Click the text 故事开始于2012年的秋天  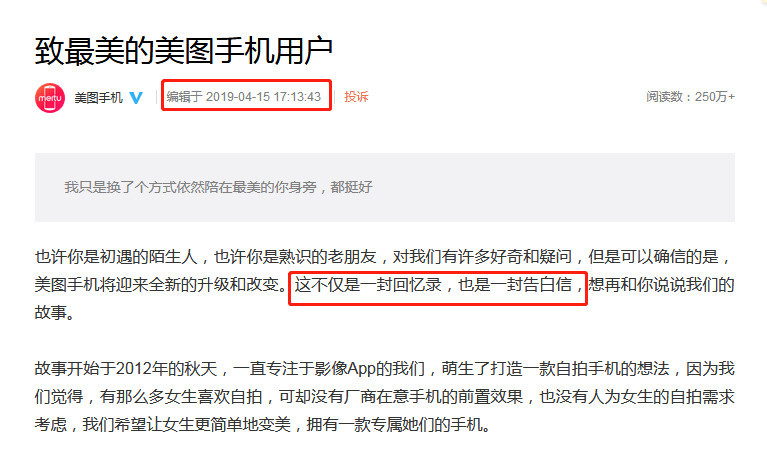click(x=126, y=368)
